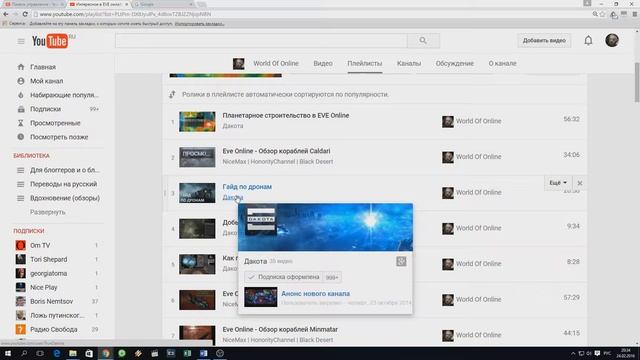
Task: Expand the library with Развернуть
Action: [x=47, y=212]
